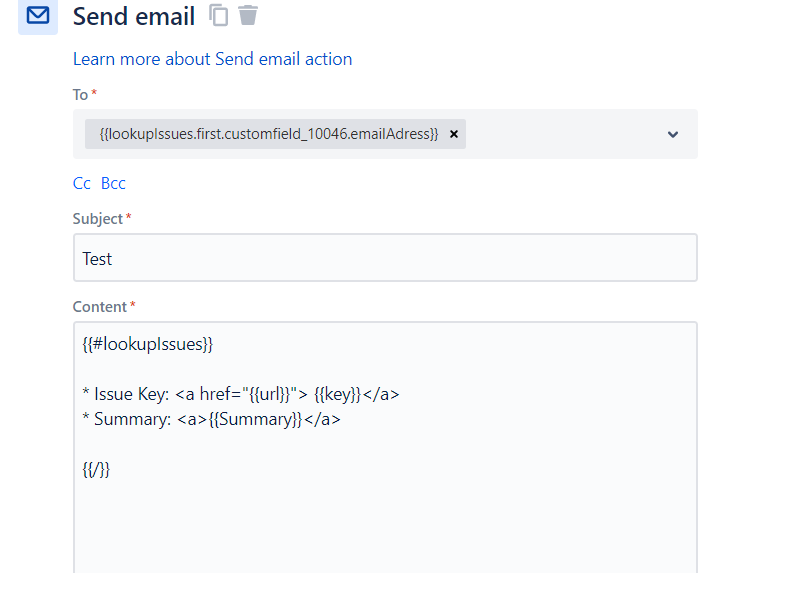788x589 pixels.
Task: Remove the lookupIssues recipient chip
Action: tap(454, 134)
